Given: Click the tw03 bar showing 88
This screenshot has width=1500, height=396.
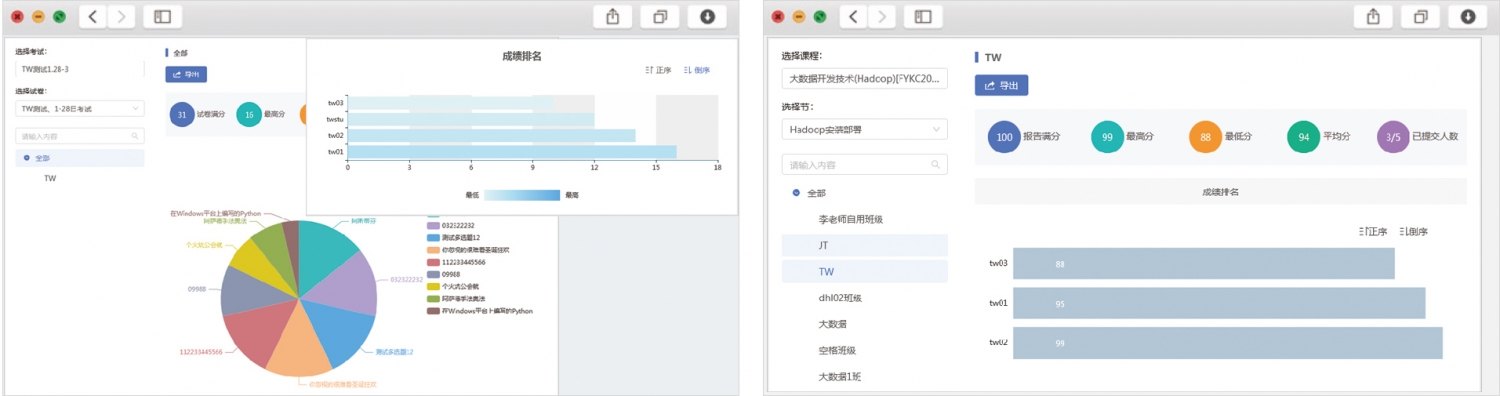Looking at the screenshot, I should point(1204,264).
